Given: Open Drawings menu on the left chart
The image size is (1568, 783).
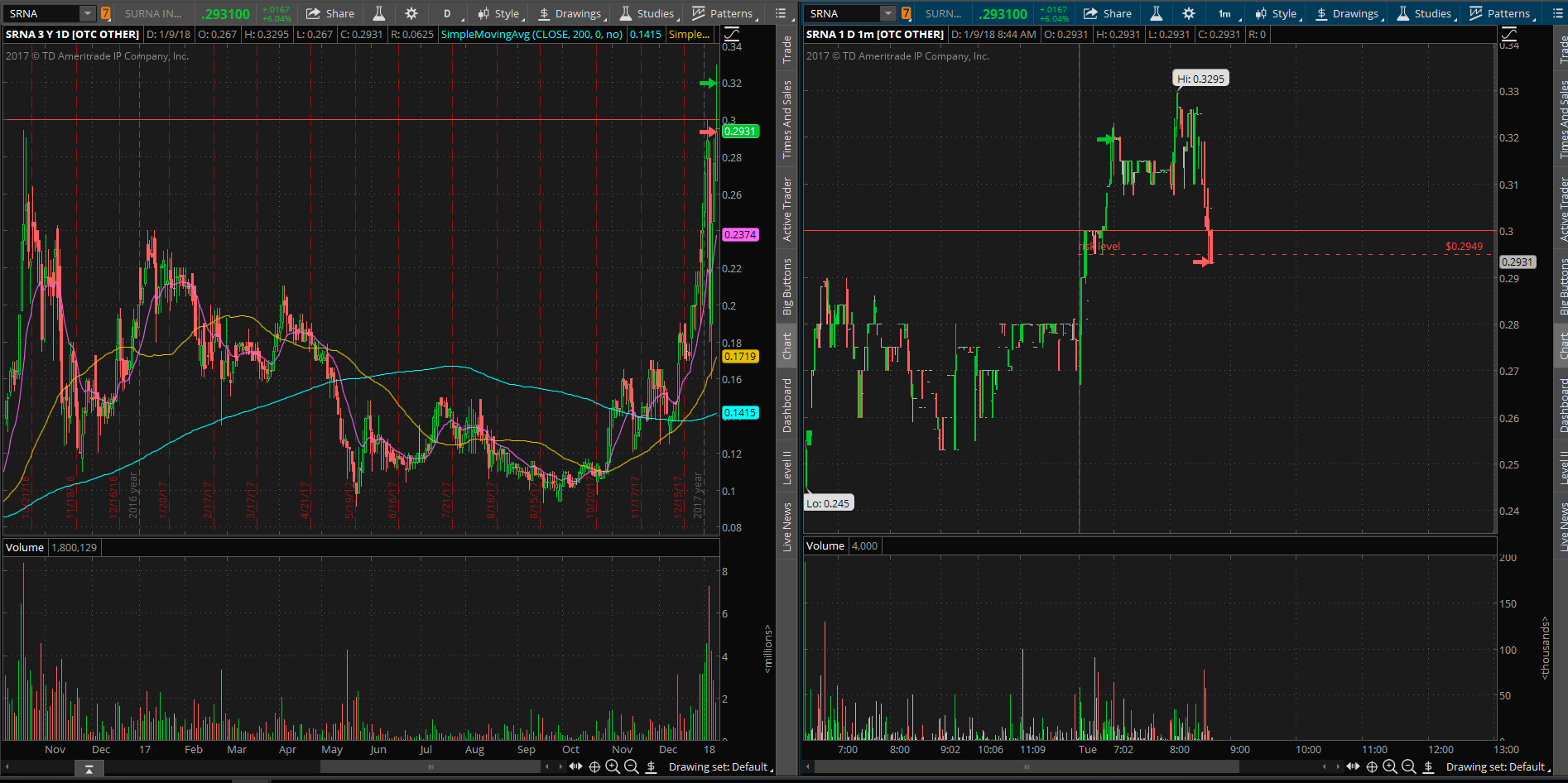Looking at the screenshot, I should [571, 13].
